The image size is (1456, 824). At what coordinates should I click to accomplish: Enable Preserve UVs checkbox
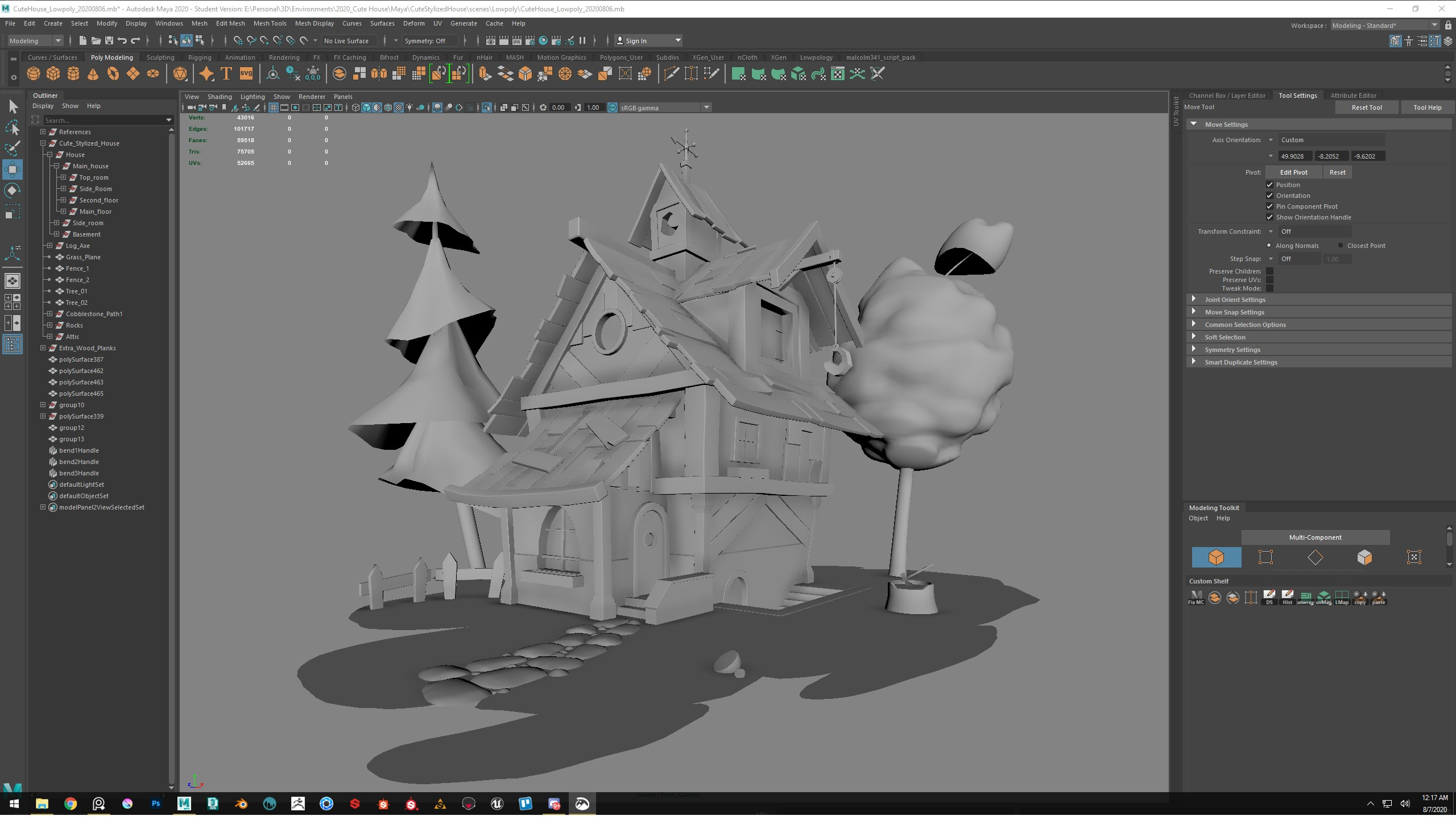1269,280
